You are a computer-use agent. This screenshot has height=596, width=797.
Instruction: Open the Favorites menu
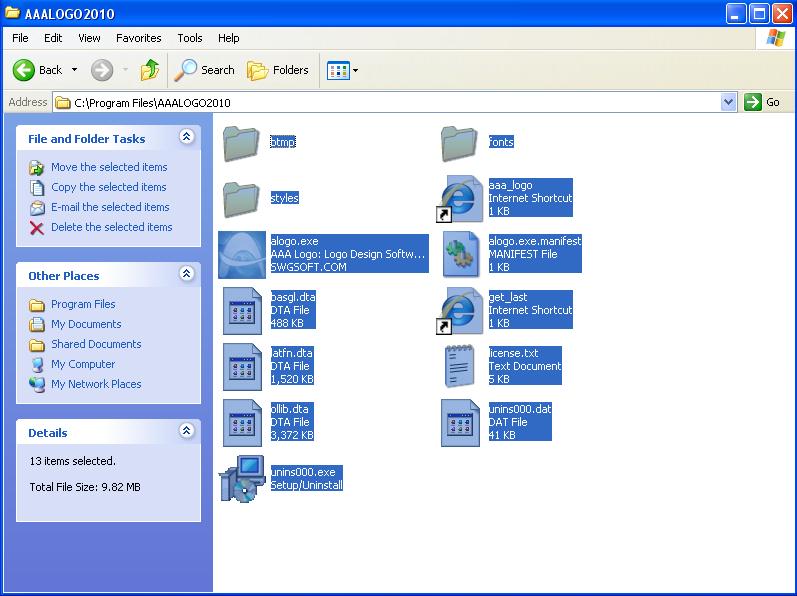[x=138, y=38]
